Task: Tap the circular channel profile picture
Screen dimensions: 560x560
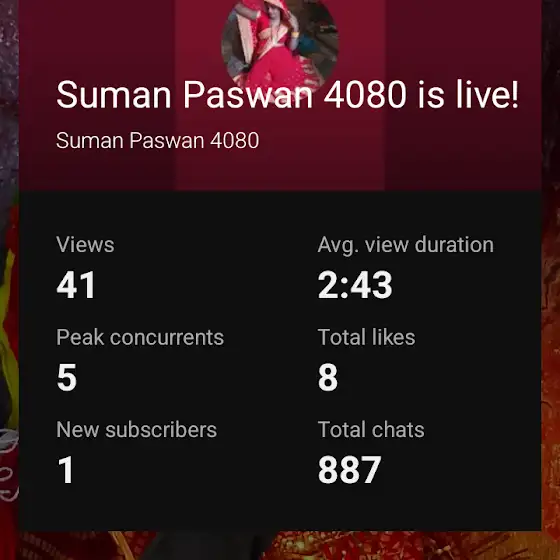Action: click(x=280, y=43)
